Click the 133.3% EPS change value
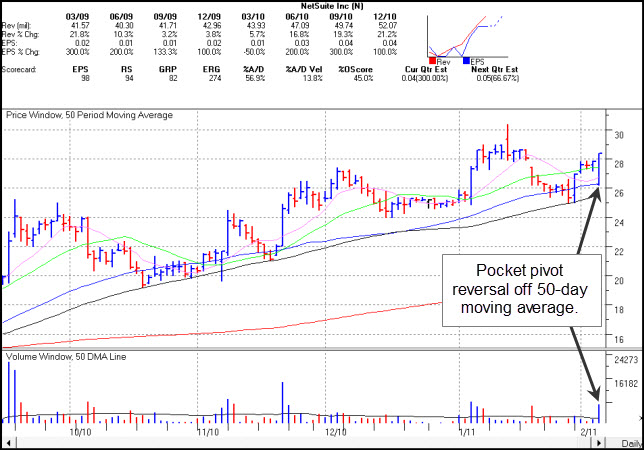644x450 pixels. tap(165, 52)
